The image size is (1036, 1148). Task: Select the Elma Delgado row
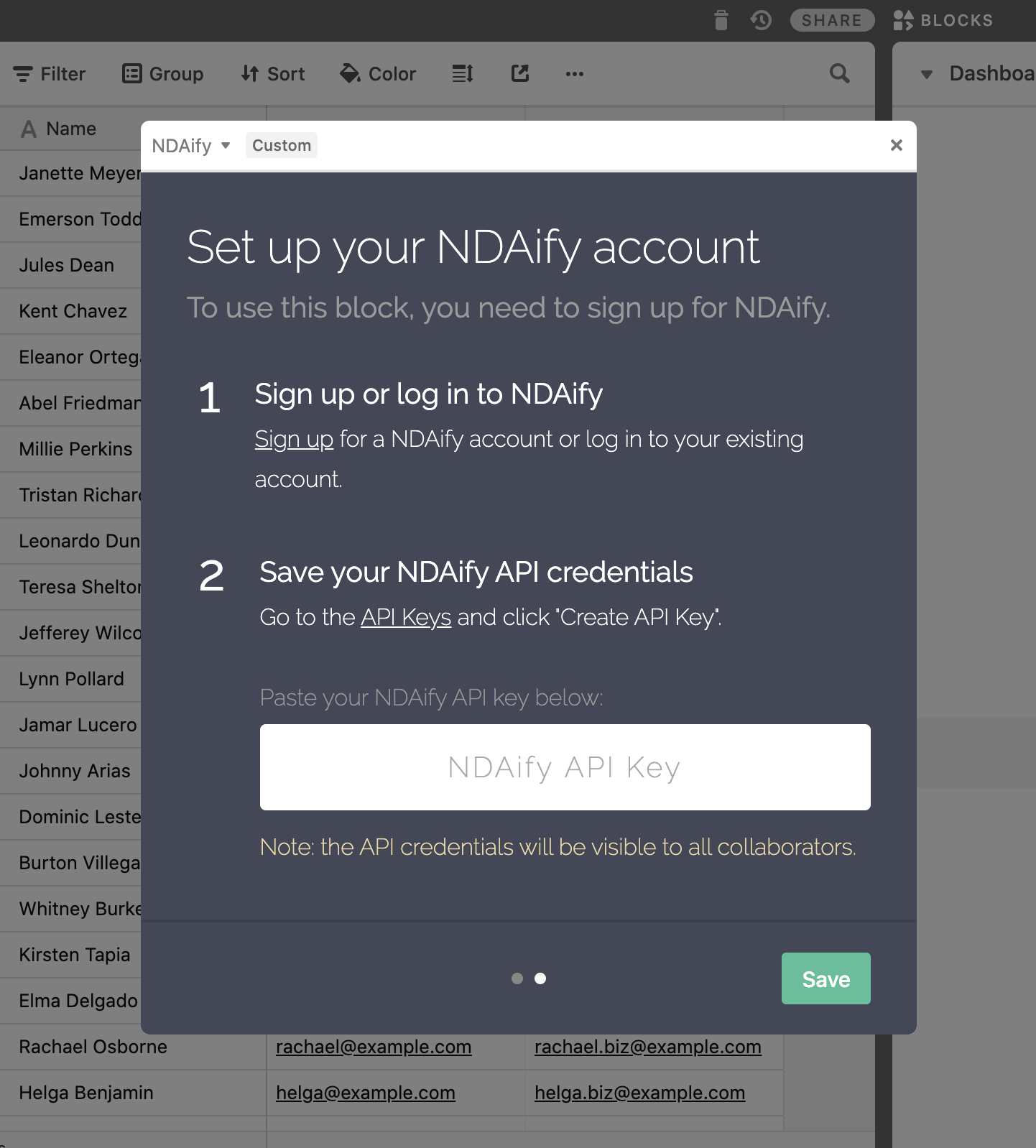78,1001
